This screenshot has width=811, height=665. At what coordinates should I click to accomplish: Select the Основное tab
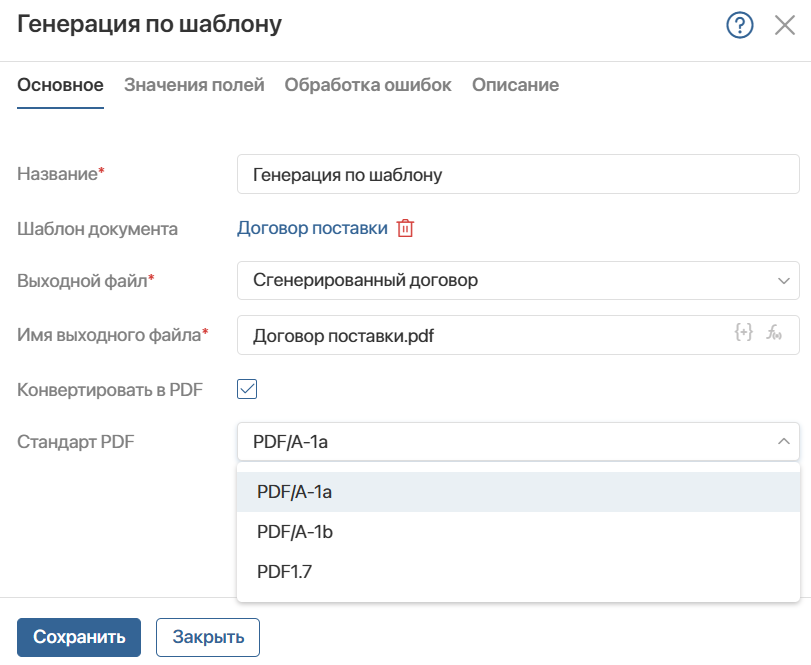pyautogui.click(x=61, y=85)
